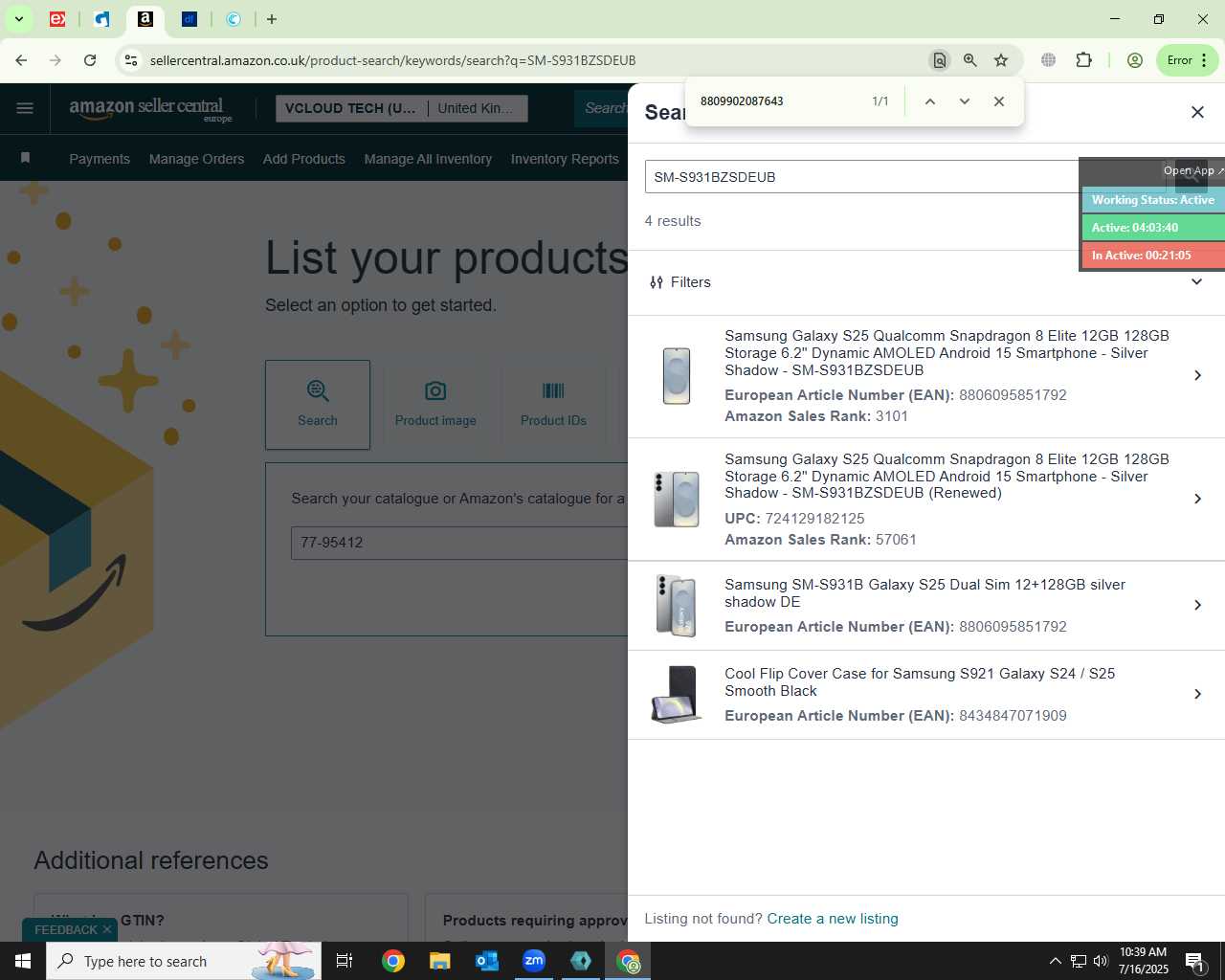The height and width of the screenshot is (980, 1225).
Task: Go to previous find-in-page match
Action: 929,101
